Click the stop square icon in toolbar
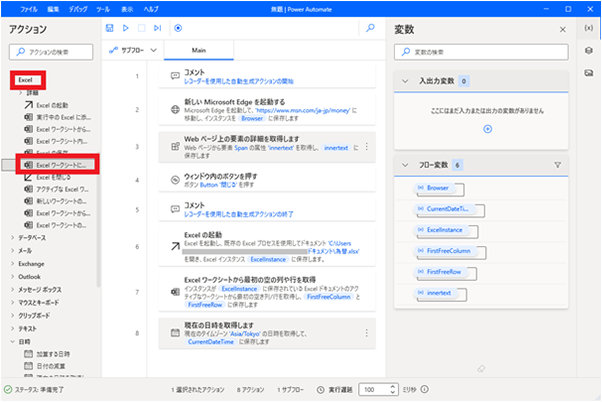 click(x=141, y=28)
